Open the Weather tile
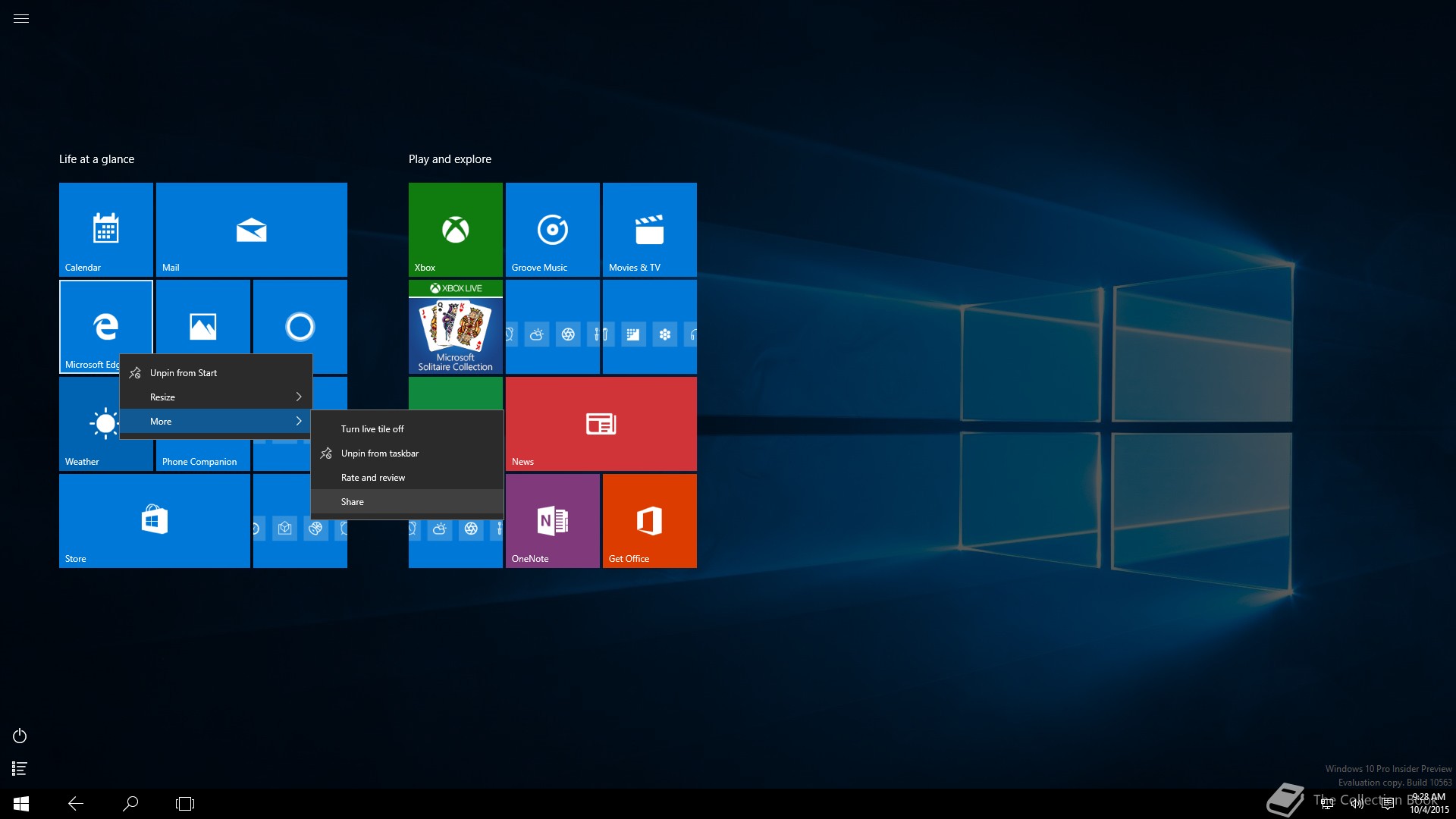 coord(89,424)
